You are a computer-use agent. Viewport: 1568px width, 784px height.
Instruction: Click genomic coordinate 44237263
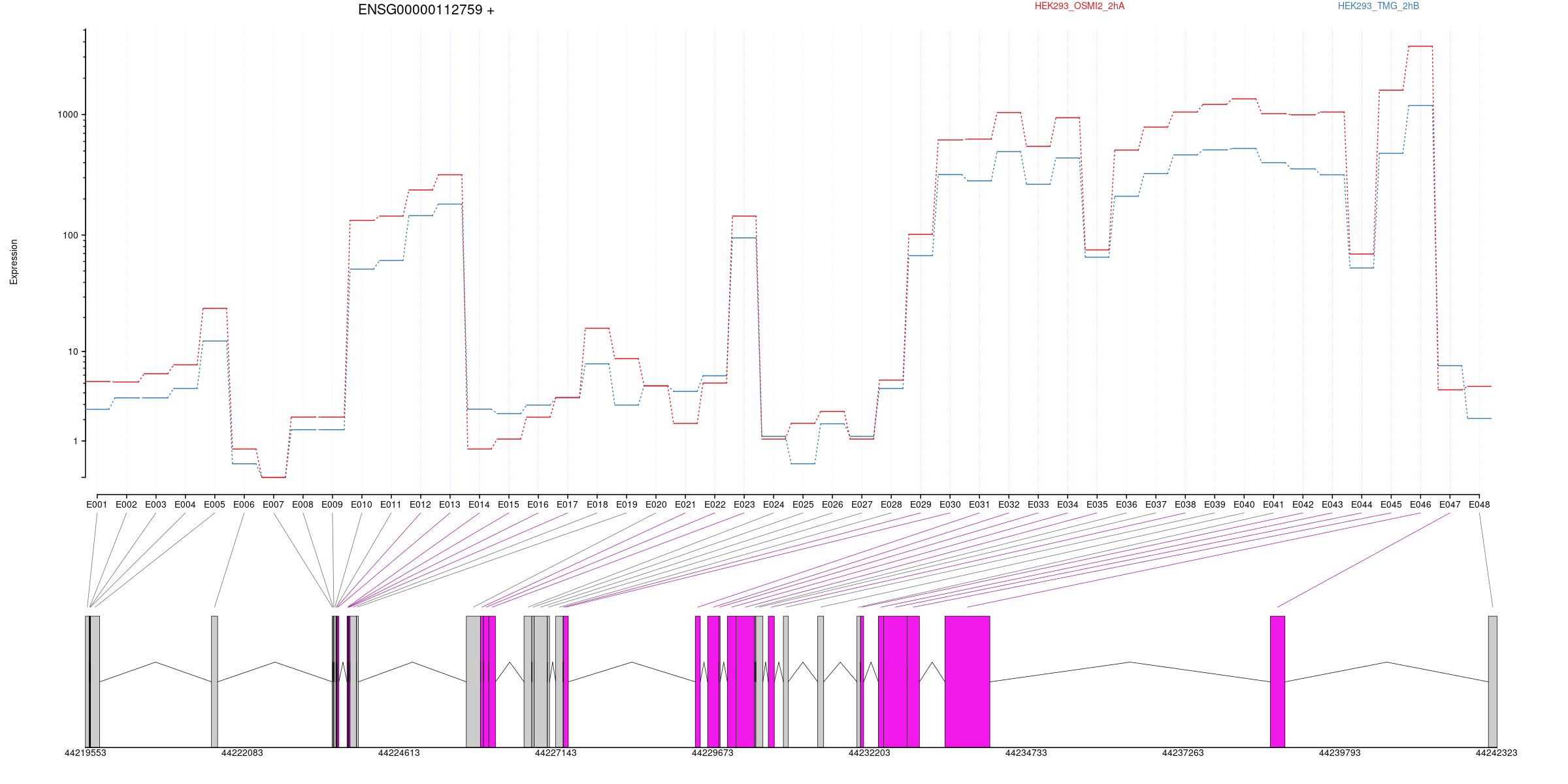[1183, 753]
